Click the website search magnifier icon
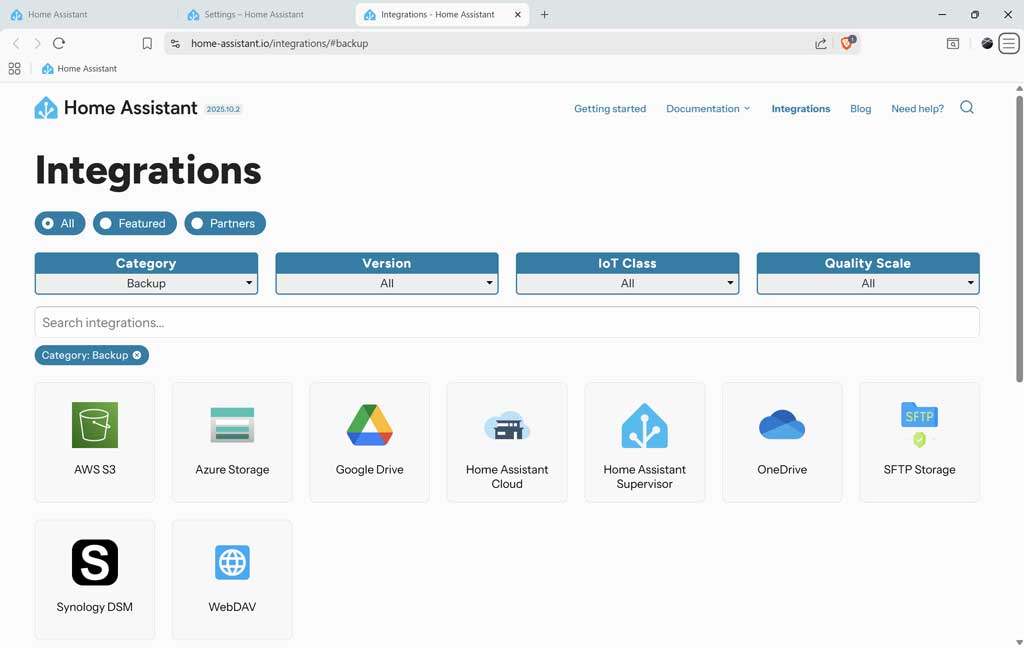The image size is (1024, 648). pyautogui.click(x=967, y=108)
